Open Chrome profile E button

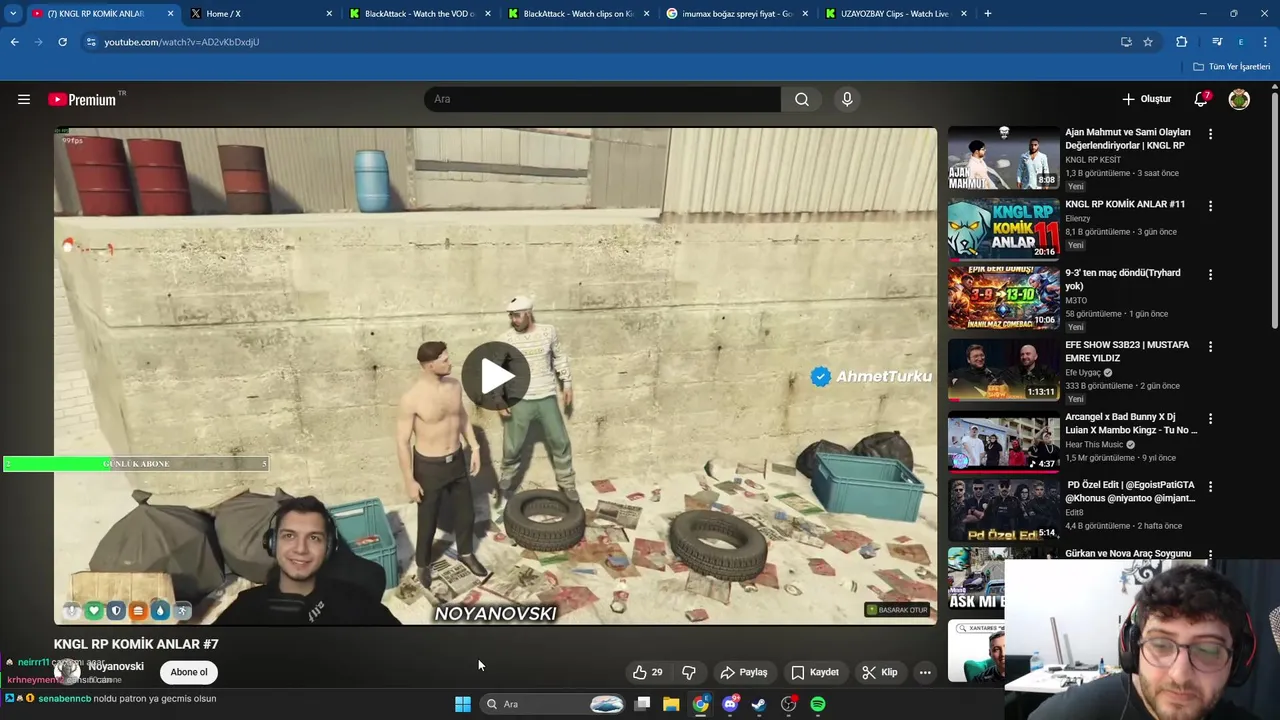click(x=1241, y=42)
